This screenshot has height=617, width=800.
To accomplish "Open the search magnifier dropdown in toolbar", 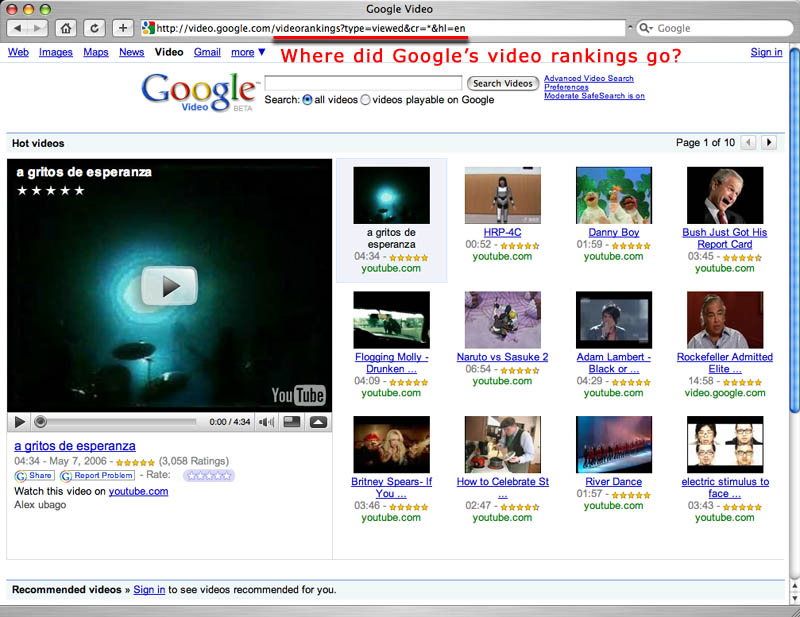I will 646,28.
